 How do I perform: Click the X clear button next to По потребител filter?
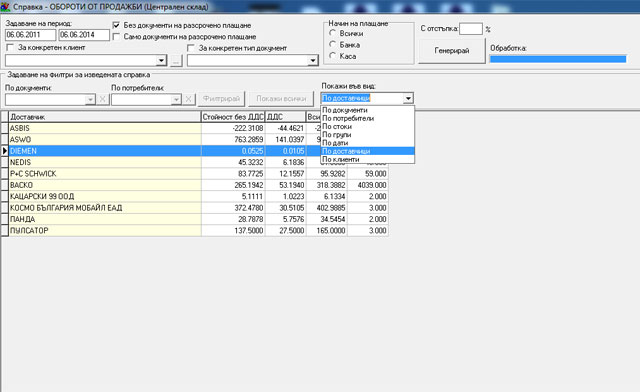[189, 99]
